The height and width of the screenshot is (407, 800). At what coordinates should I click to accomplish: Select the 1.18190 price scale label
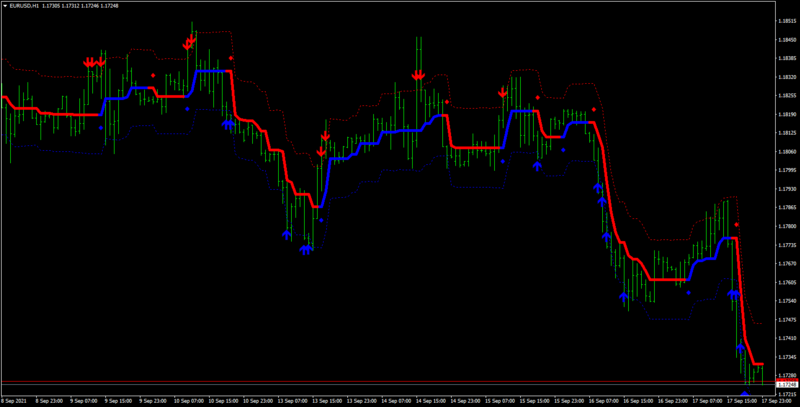[788, 114]
